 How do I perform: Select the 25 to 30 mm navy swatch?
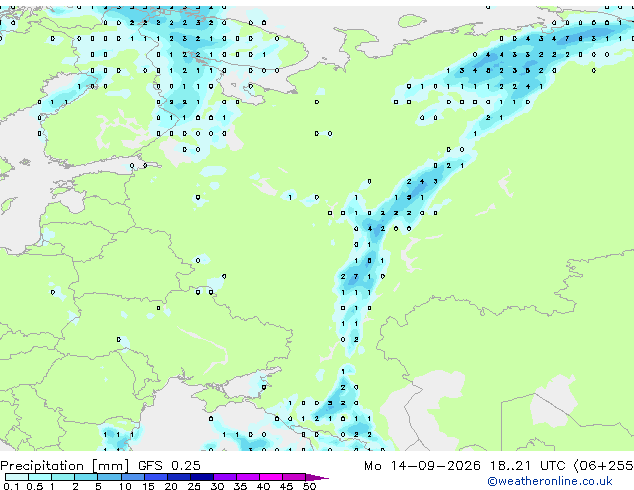click(x=202, y=477)
